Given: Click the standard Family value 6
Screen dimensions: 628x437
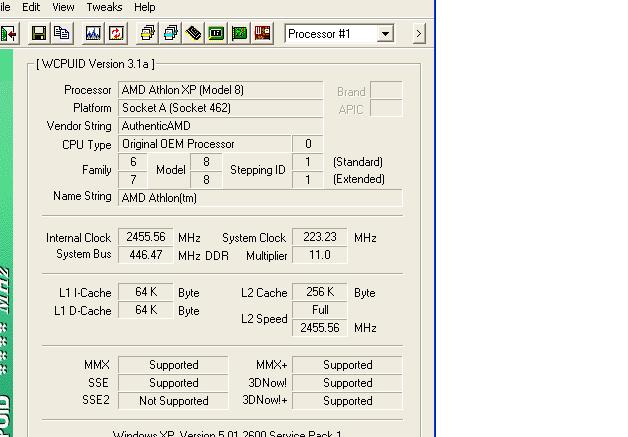Looking at the screenshot, I should (133, 162).
